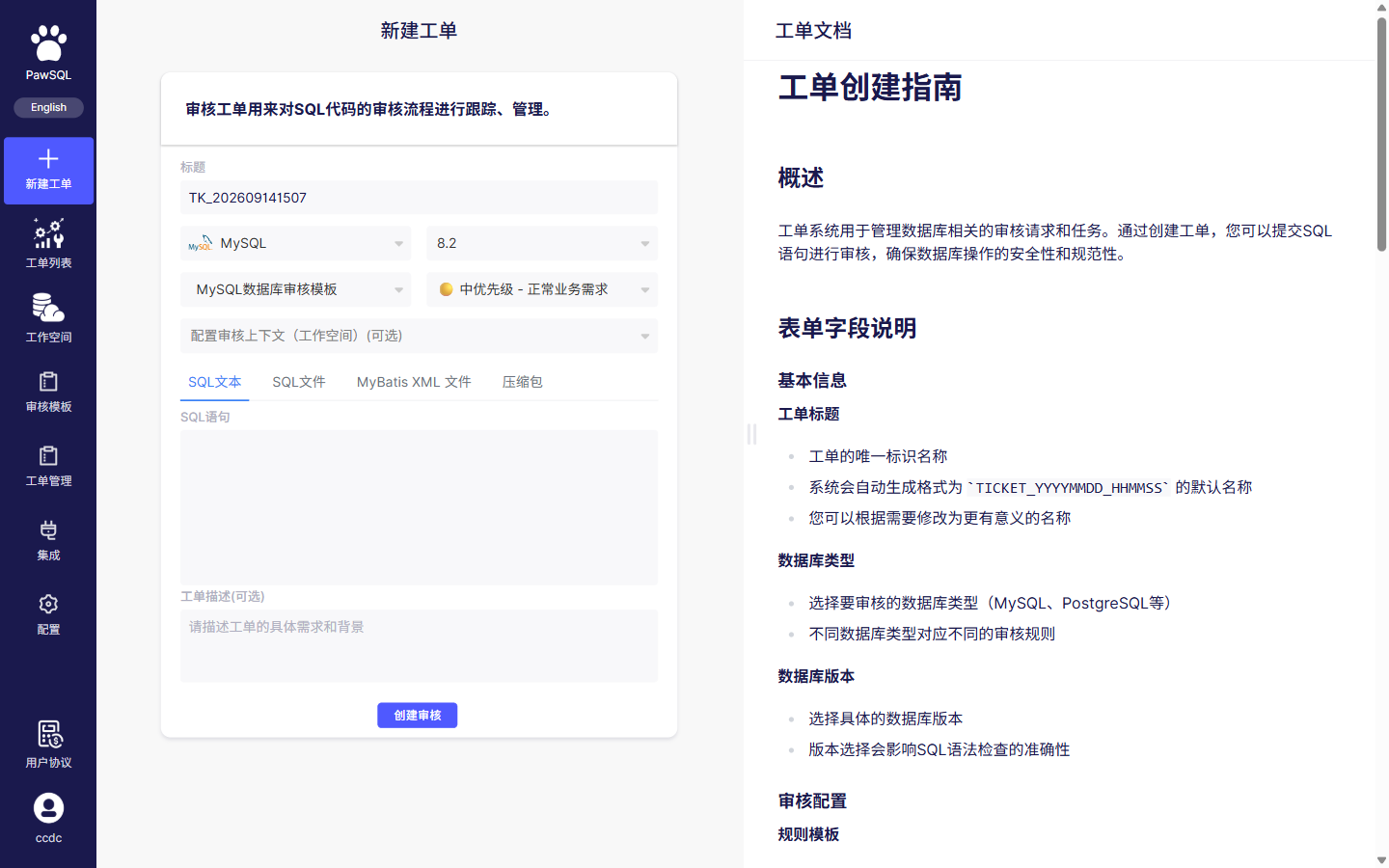Switch to the SQL文件 tab
1389x868 pixels.
click(299, 382)
